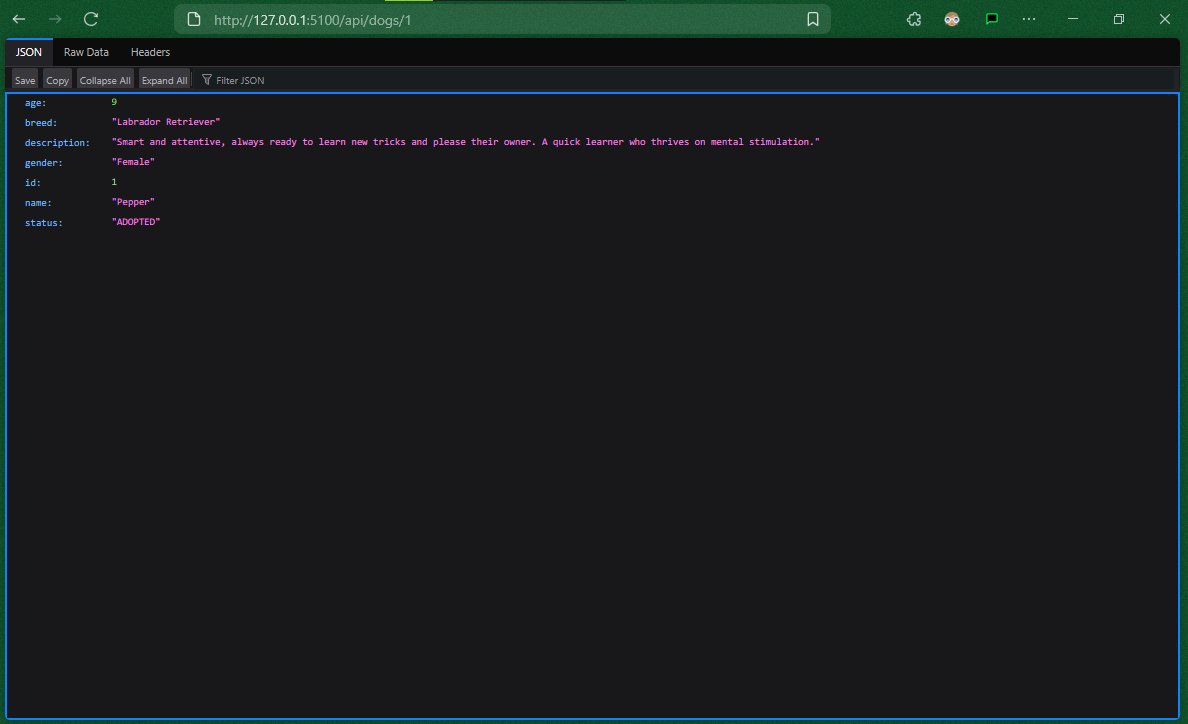Open the Headers tab
This screenshot has height=724, width=1188.
150,52
